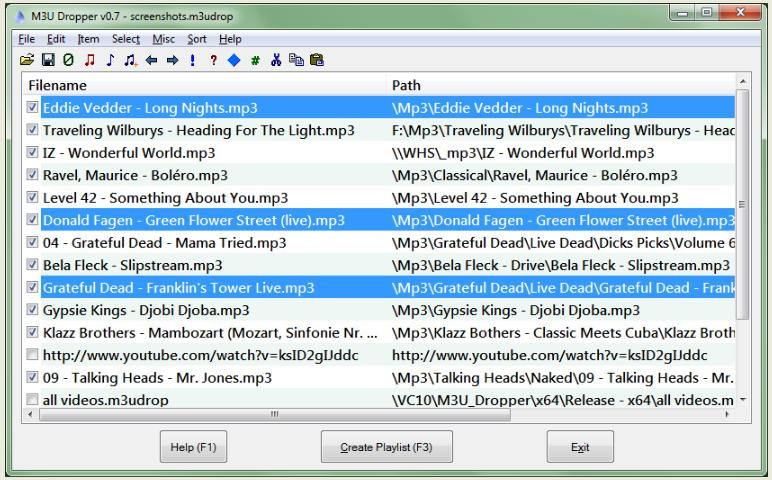
Task: Click the scissors cut icon
Action: (x=276, y=60)
